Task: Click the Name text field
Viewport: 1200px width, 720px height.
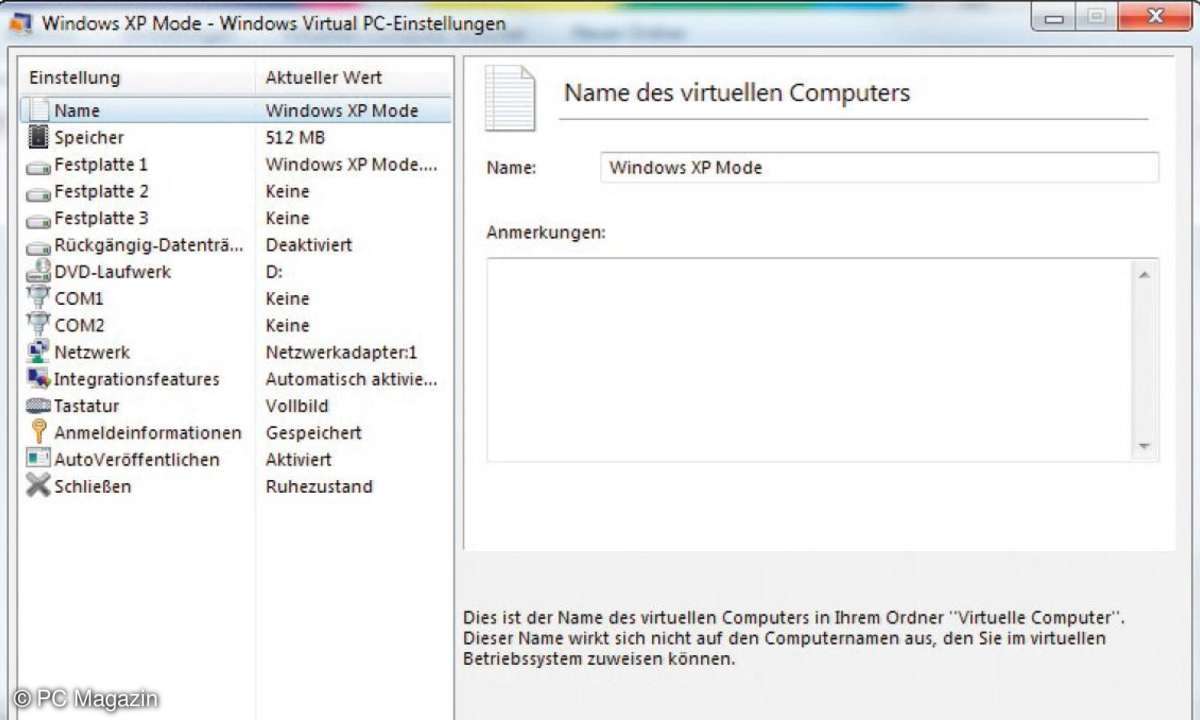Action: (x=880, y=168)
